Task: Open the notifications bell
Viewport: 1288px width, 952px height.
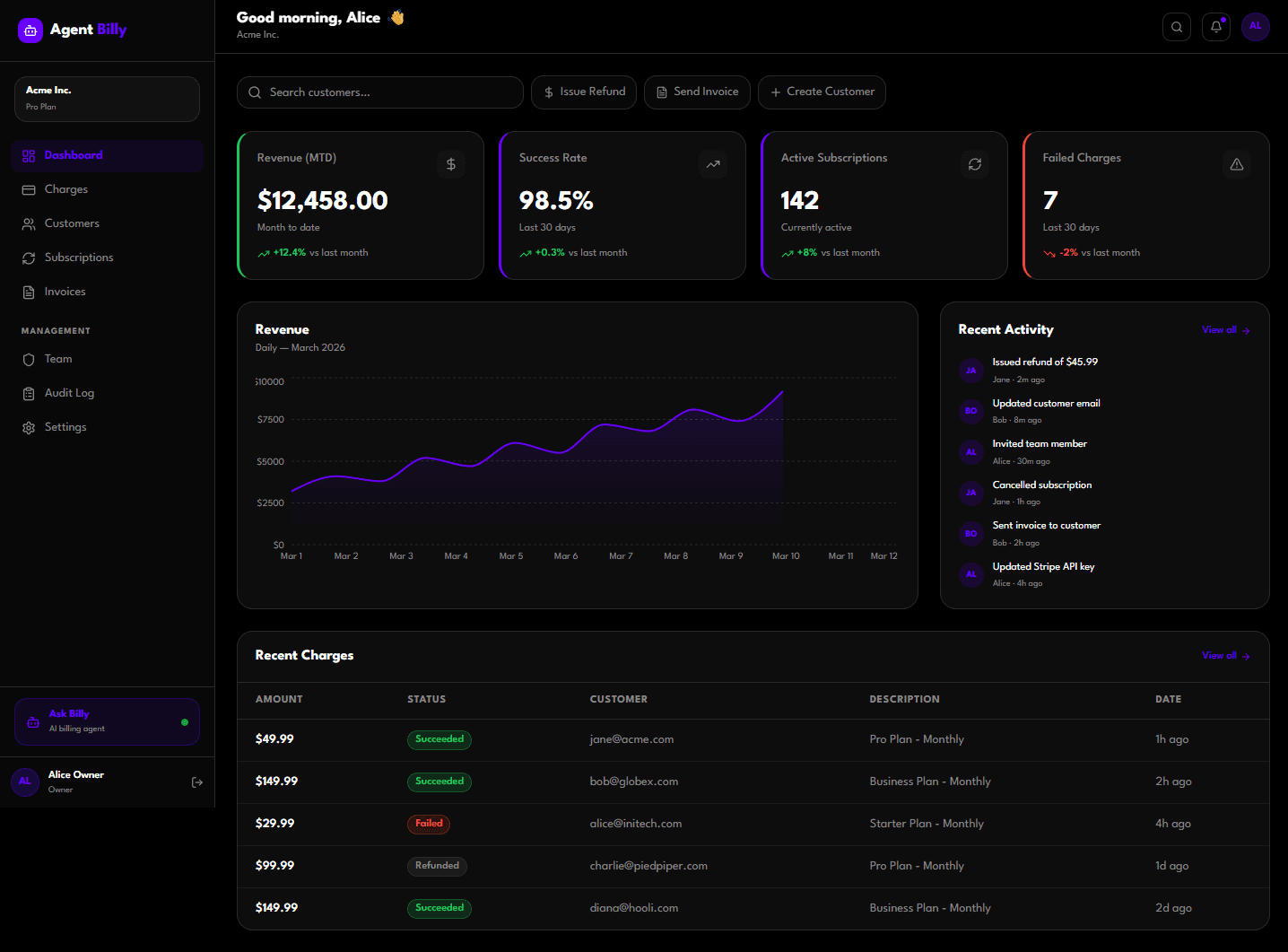Action: pyautogui.click(x=1215, y=26)
